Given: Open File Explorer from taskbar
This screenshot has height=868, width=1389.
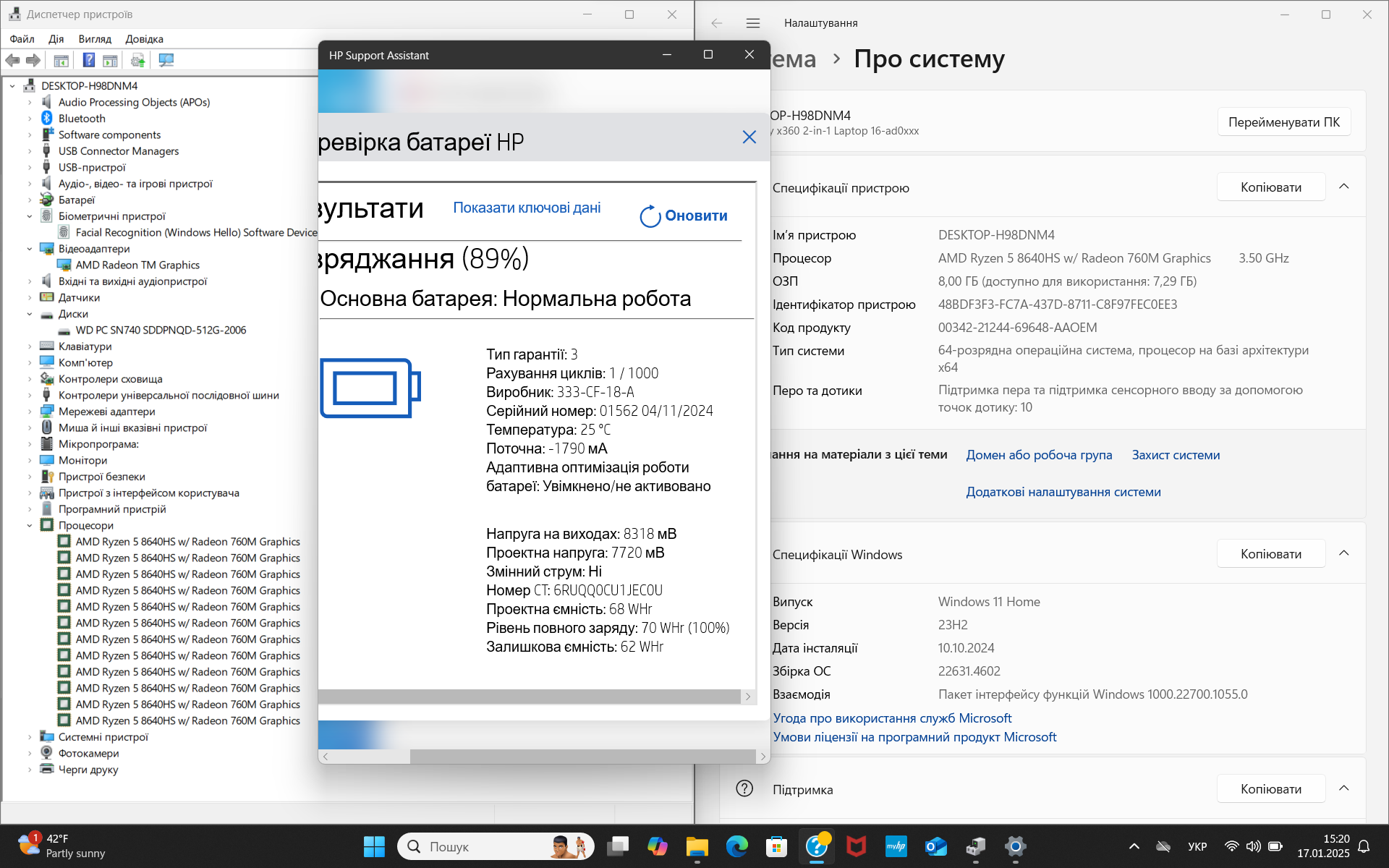Looking at the screenshot, I should [697, 846].
